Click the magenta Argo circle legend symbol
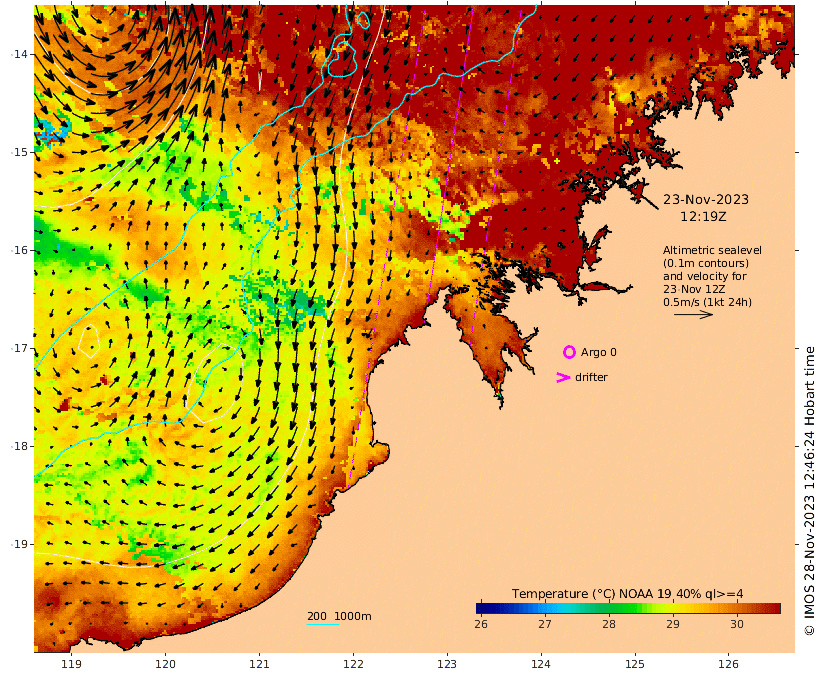 click(569, 352)
